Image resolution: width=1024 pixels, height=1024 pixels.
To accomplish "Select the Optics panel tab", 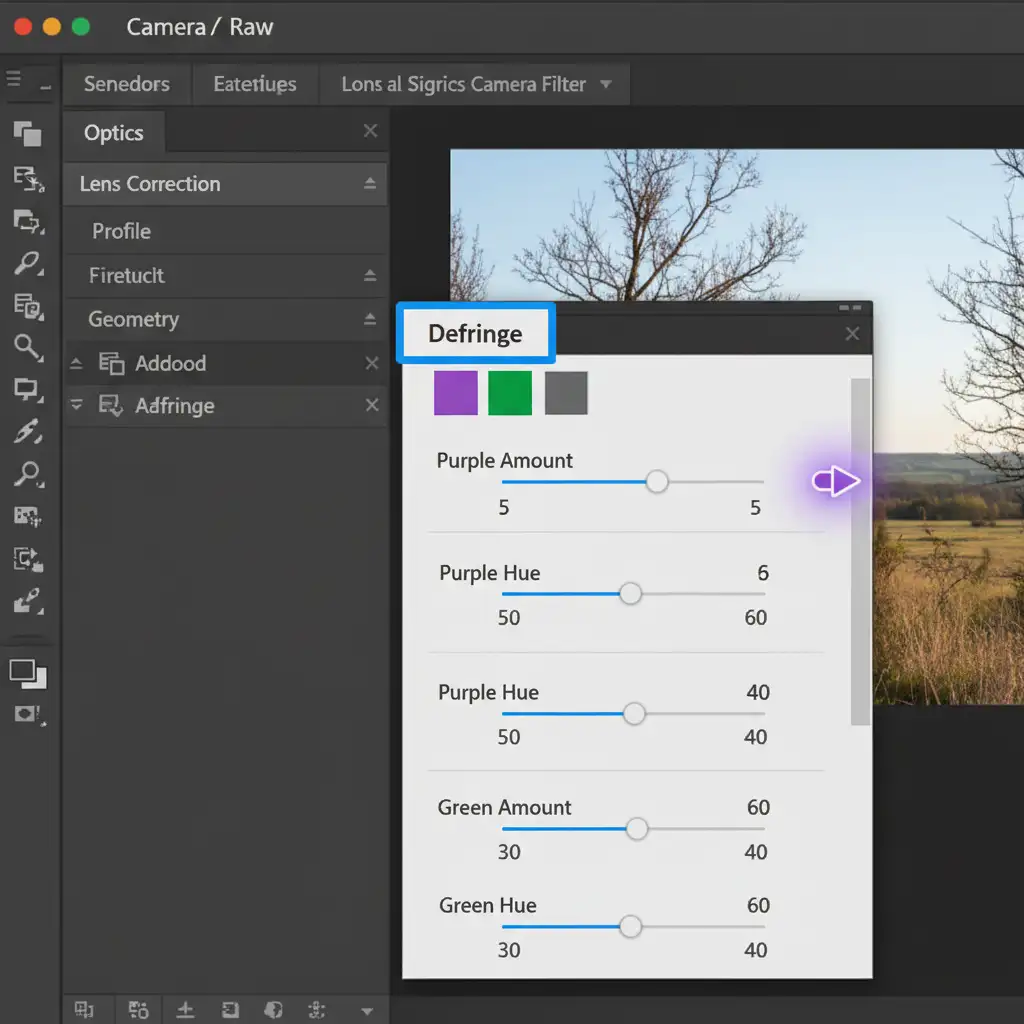I will tap(113, 133).
